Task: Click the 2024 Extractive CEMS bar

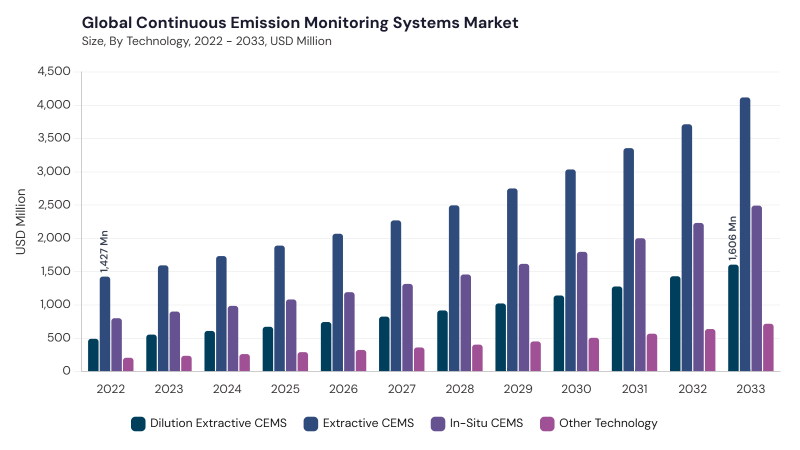Action: 221,314
